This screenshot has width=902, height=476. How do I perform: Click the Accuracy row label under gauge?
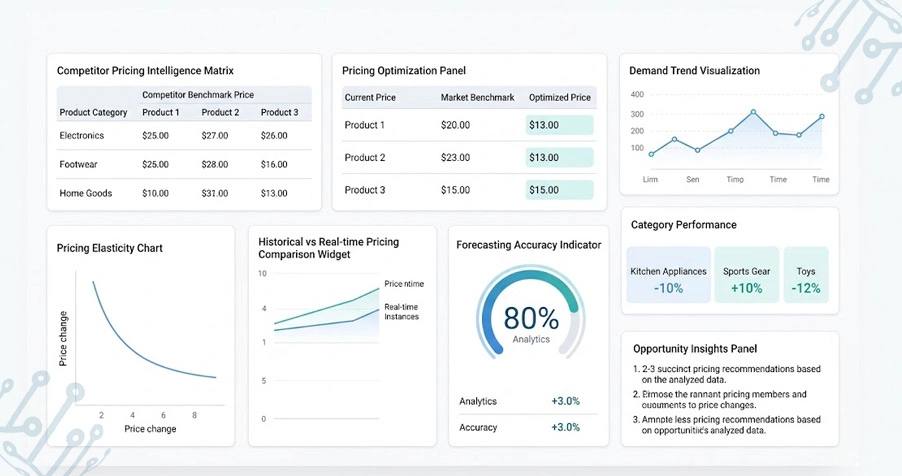(478, 428)
